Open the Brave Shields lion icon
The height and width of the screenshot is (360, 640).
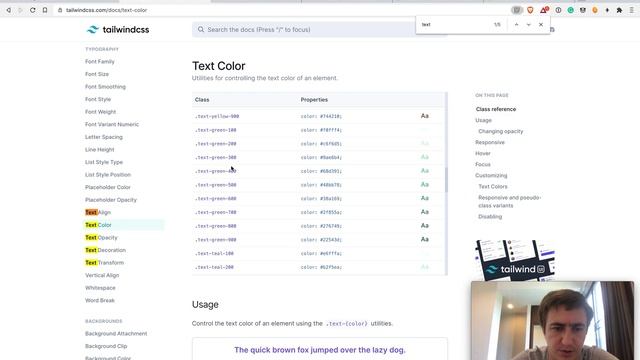point(530,10)
